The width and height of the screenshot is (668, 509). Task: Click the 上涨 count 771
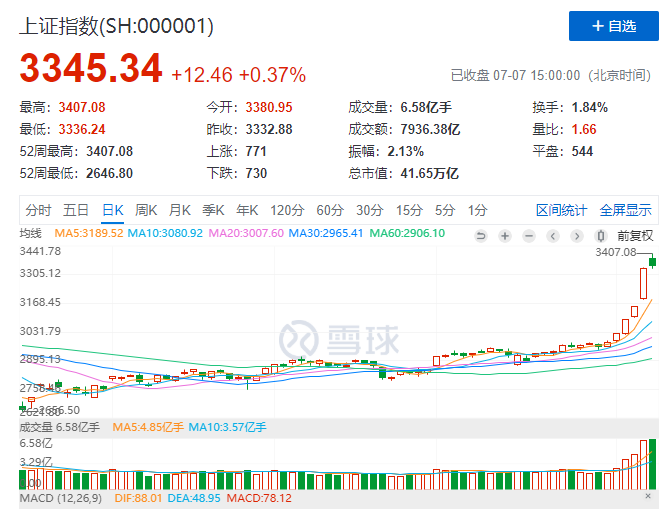(x=256, y=151)
